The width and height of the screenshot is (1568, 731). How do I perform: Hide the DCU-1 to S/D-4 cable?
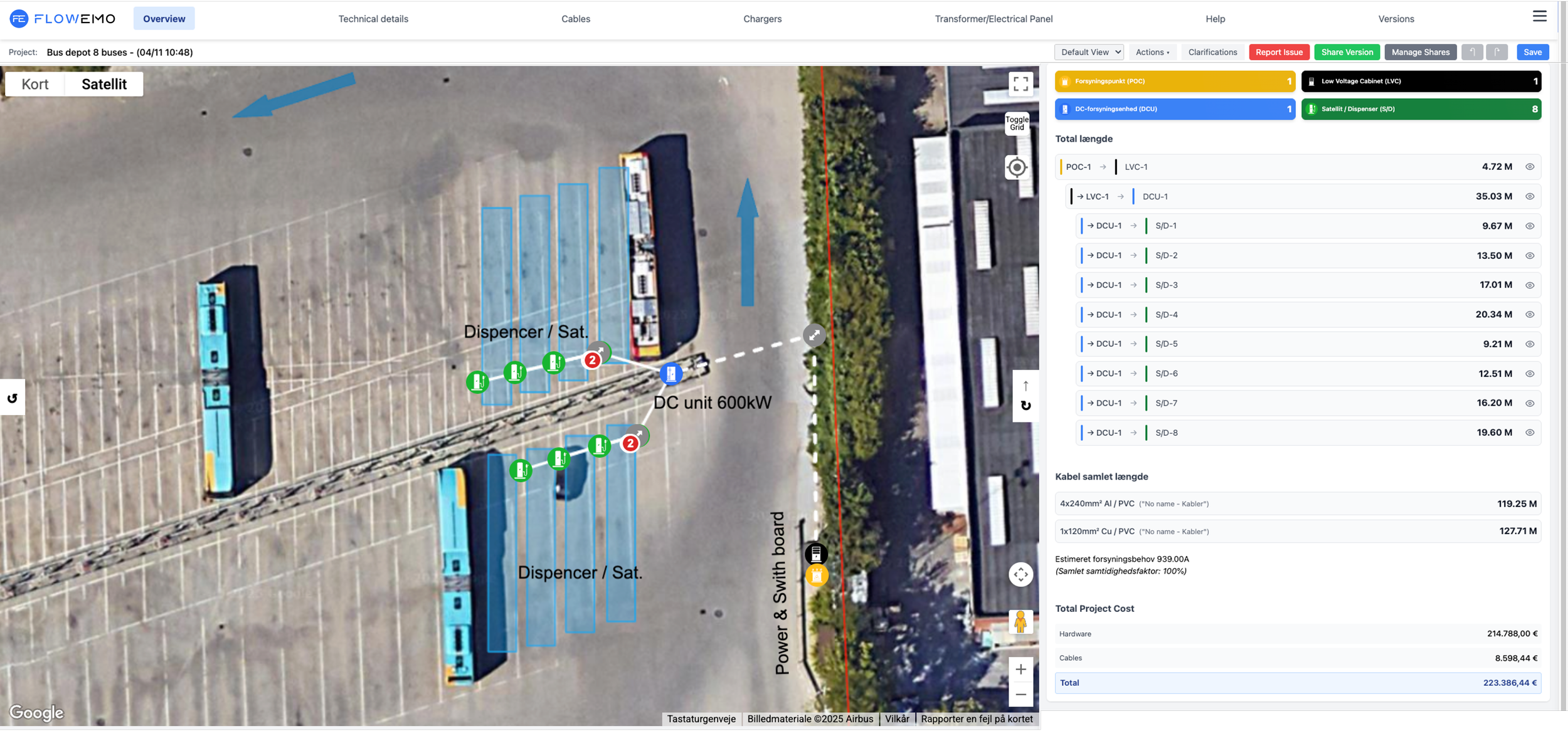(x=1530, y=315)
